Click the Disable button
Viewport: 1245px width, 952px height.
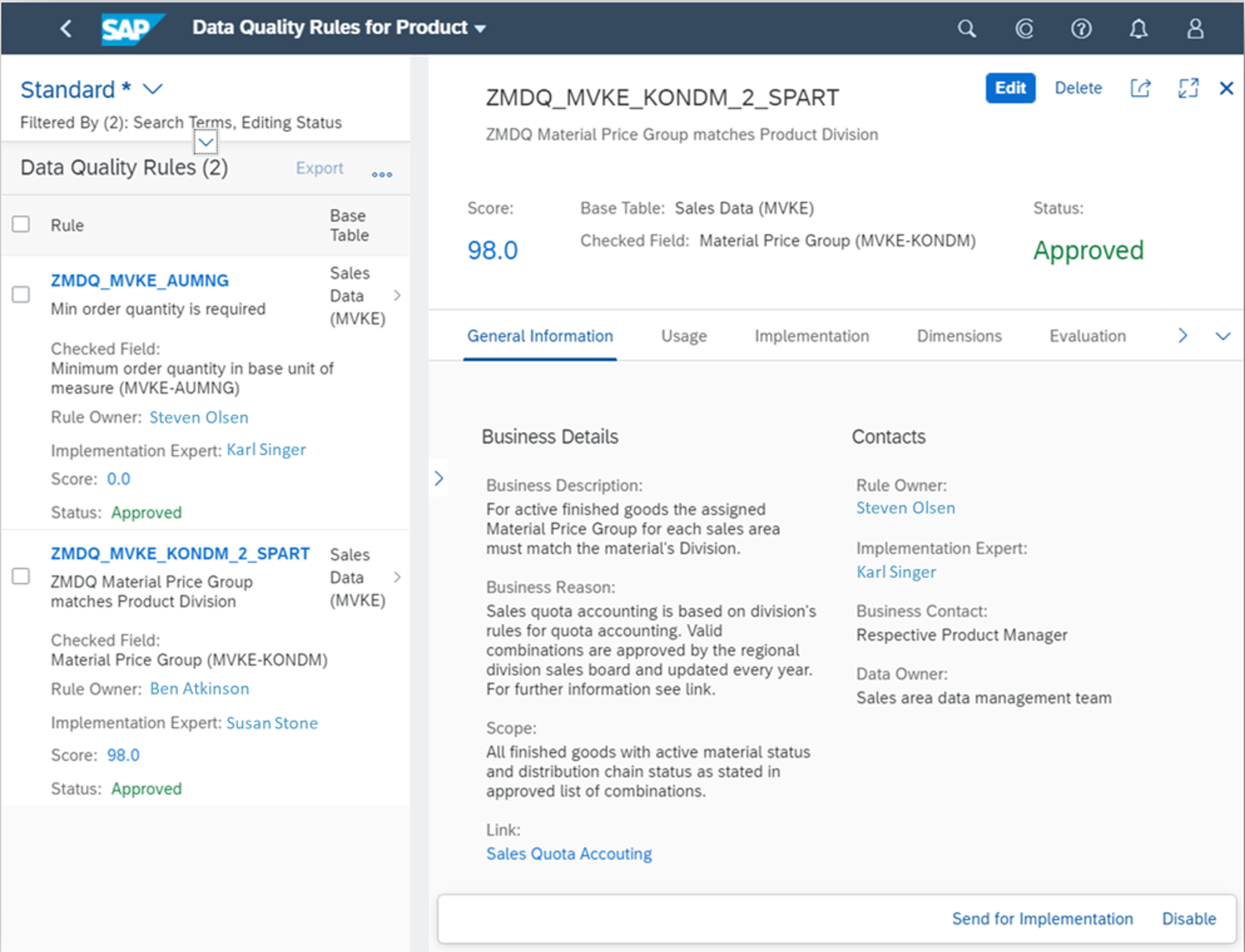(1189, 919)
